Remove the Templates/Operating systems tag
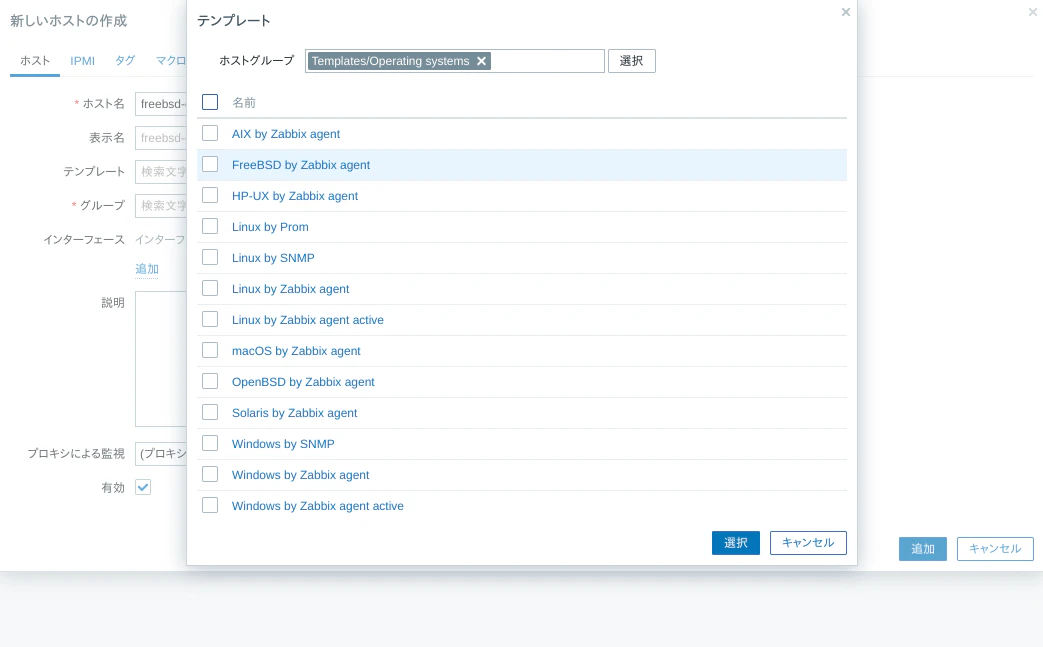 [x=482, y=61]
